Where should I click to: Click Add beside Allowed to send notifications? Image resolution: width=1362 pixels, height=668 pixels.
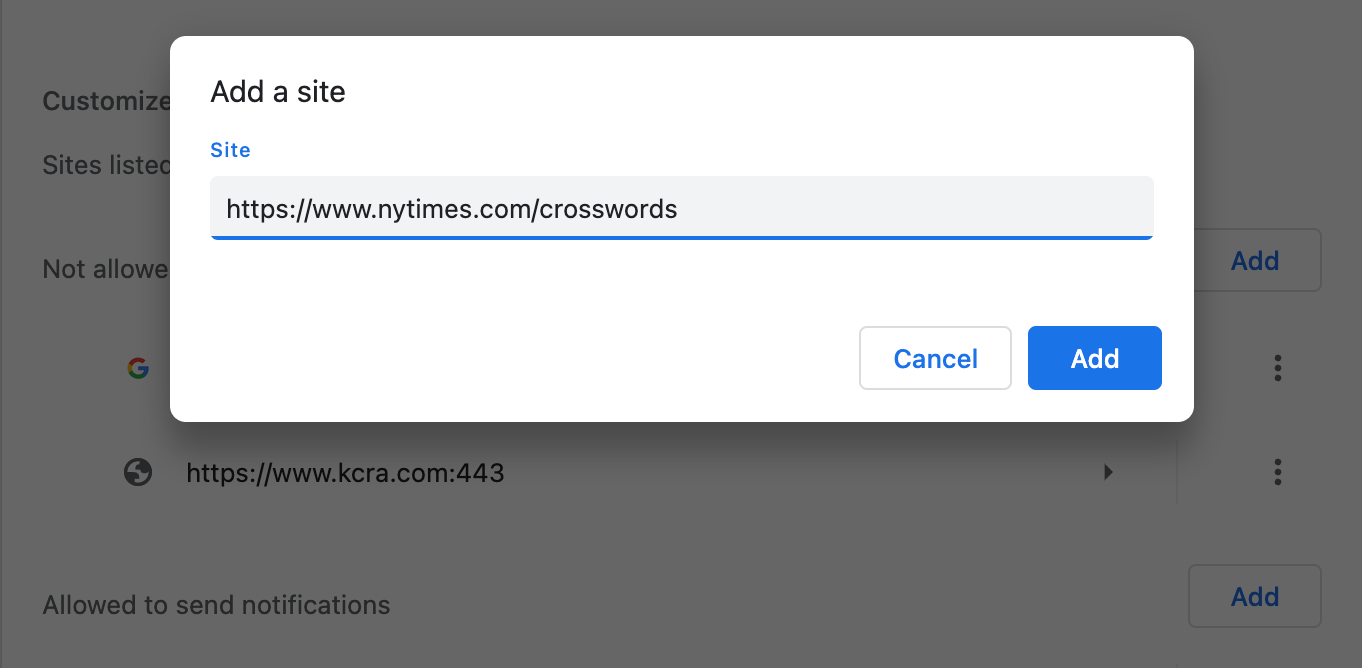[x=1254, y=597]
